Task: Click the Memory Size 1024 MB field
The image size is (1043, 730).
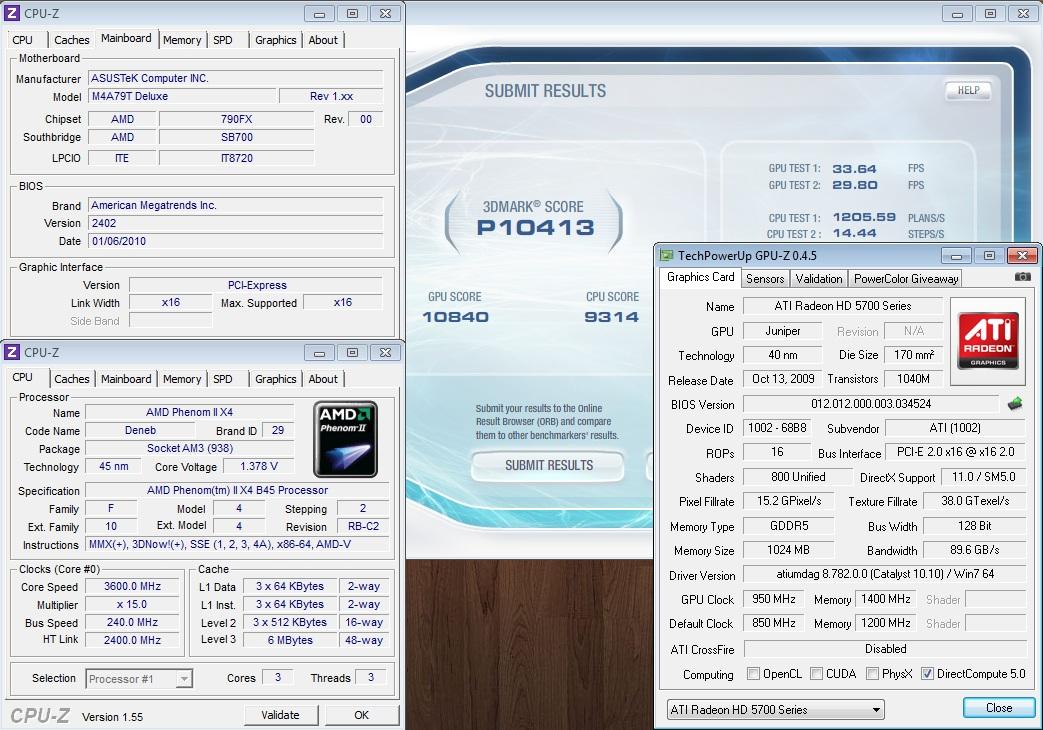Action: (788, 550)
